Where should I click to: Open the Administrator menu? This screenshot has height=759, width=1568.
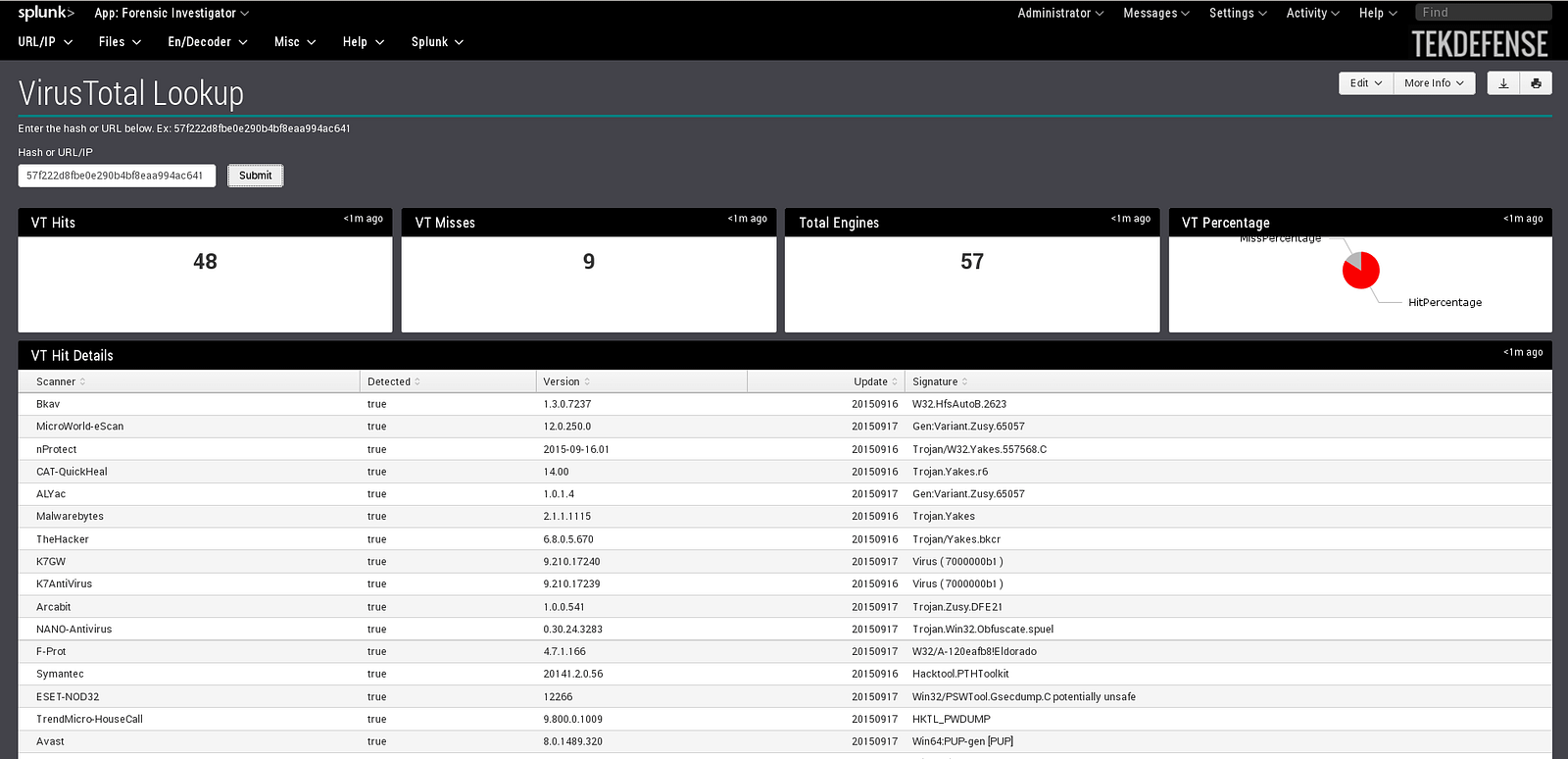pyautogui.click(x=1060, y=13)
